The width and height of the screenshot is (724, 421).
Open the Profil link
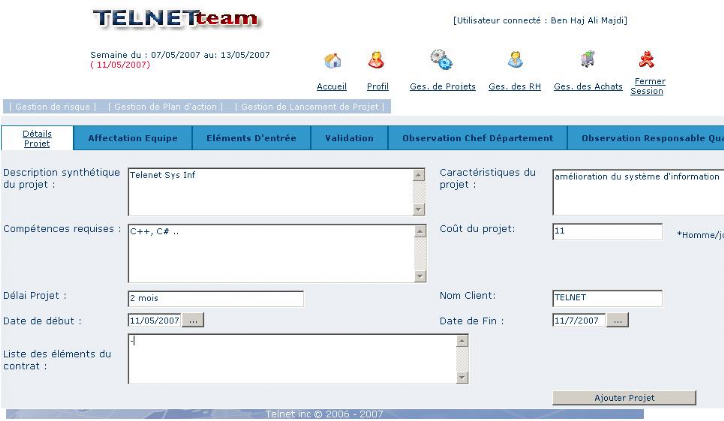[x=378, y=86]
